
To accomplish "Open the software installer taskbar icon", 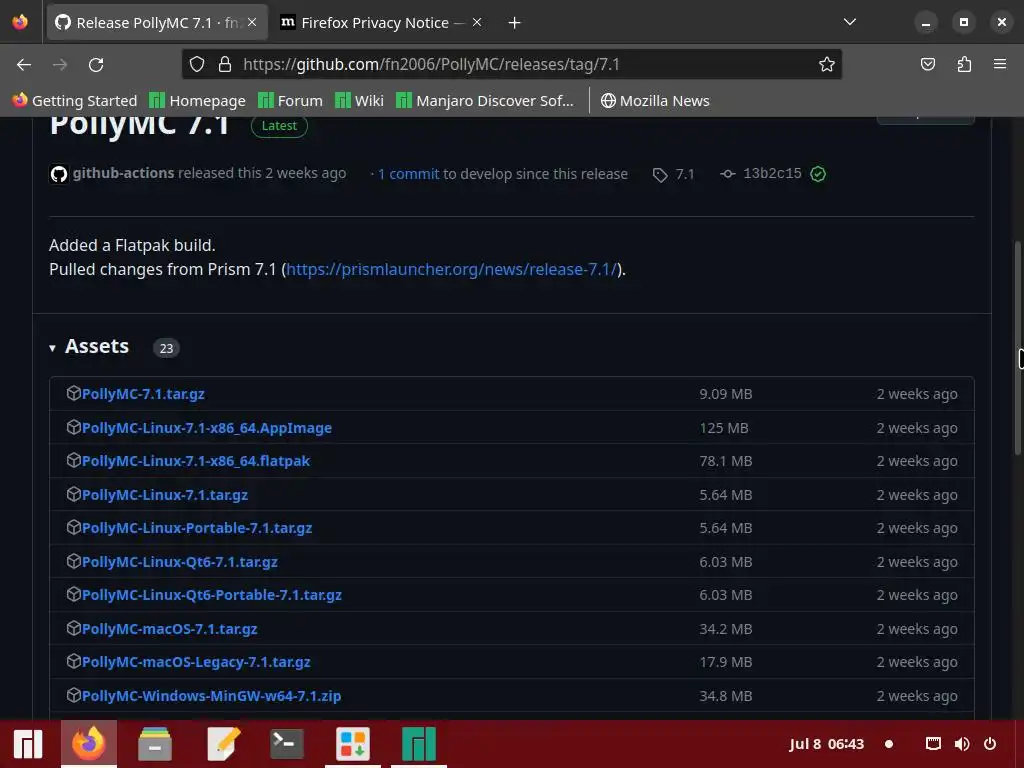I will (x=353, y=744).
